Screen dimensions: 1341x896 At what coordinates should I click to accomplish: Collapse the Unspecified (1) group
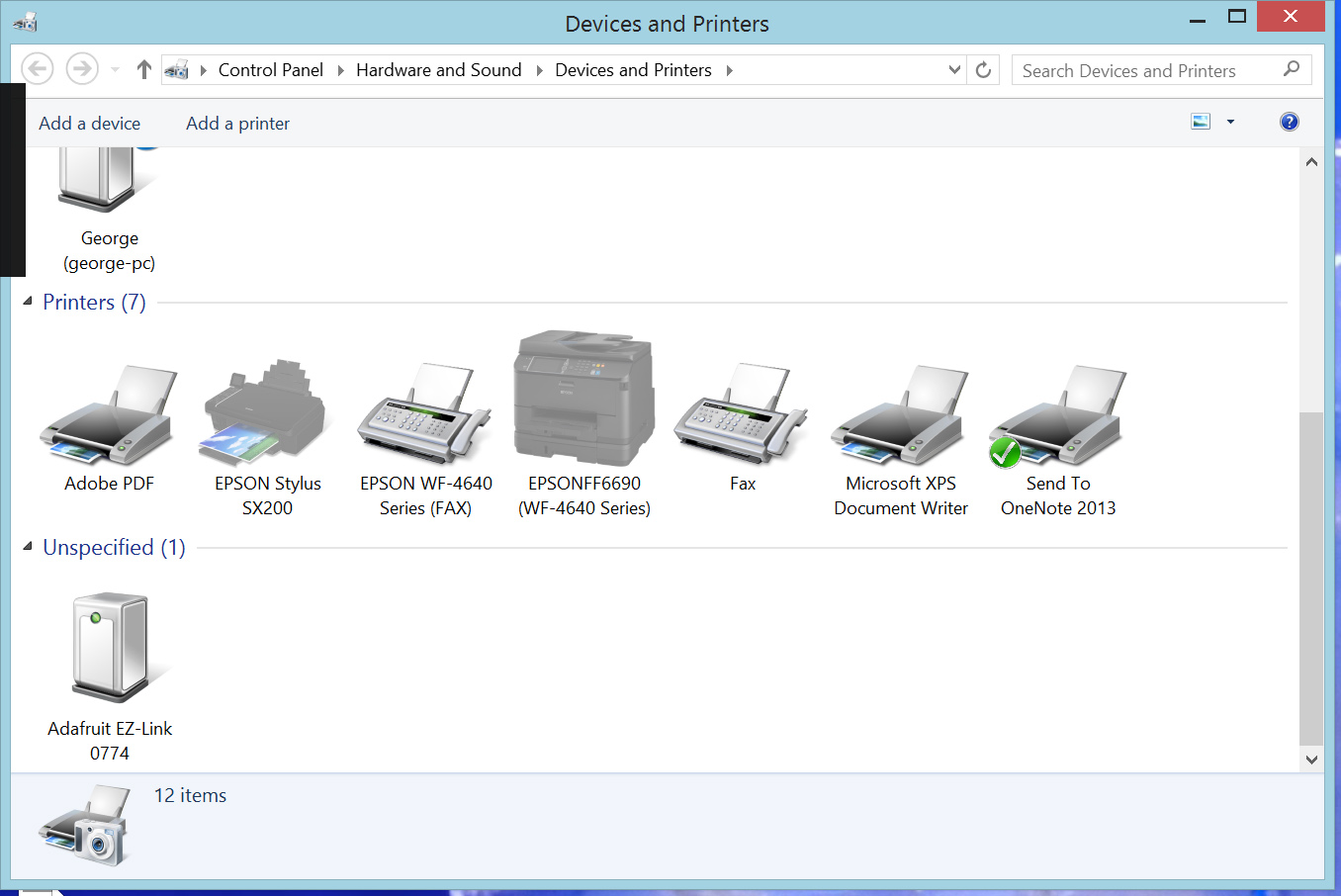[x=28, y=546]
